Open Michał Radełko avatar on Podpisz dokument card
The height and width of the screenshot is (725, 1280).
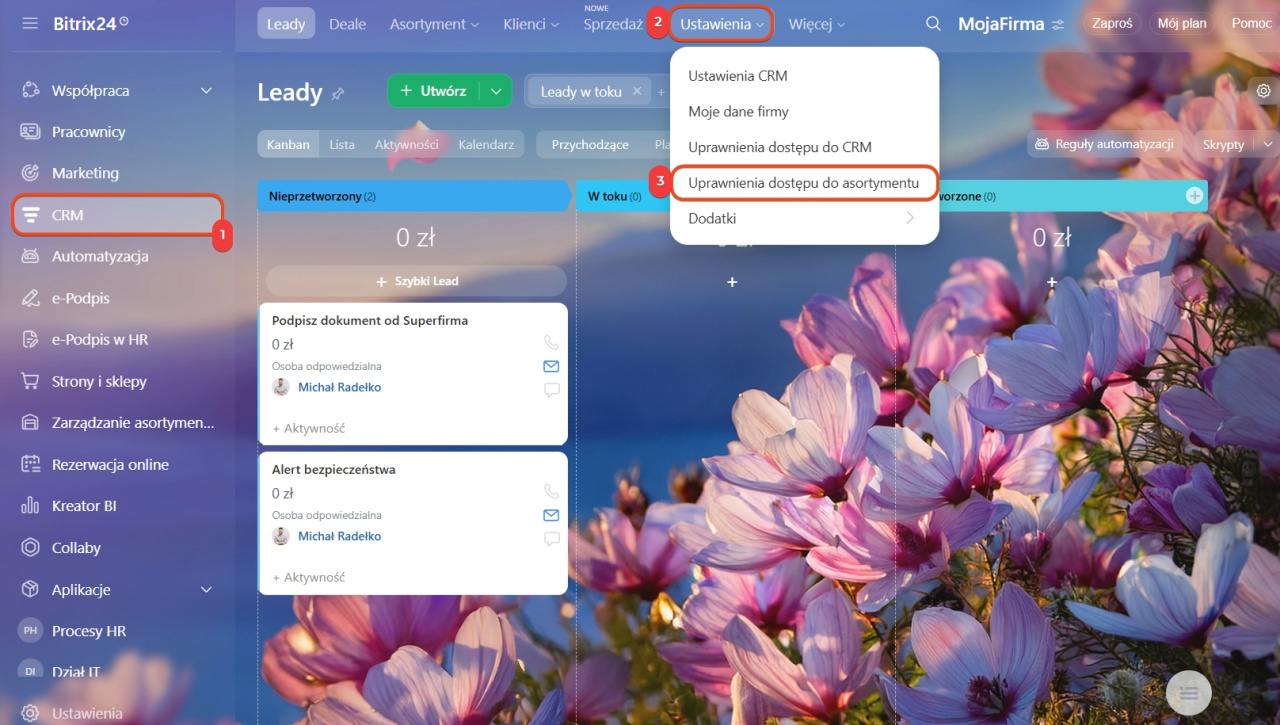(281, 387)
